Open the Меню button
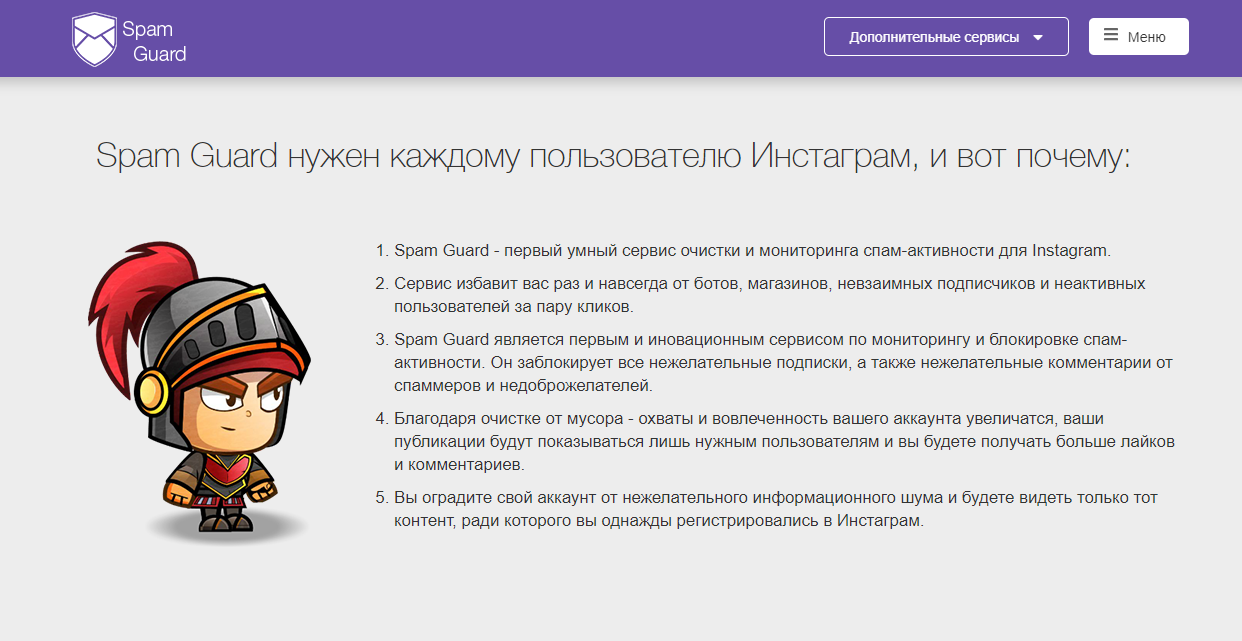1242x641 pixels. [1138, 37]
